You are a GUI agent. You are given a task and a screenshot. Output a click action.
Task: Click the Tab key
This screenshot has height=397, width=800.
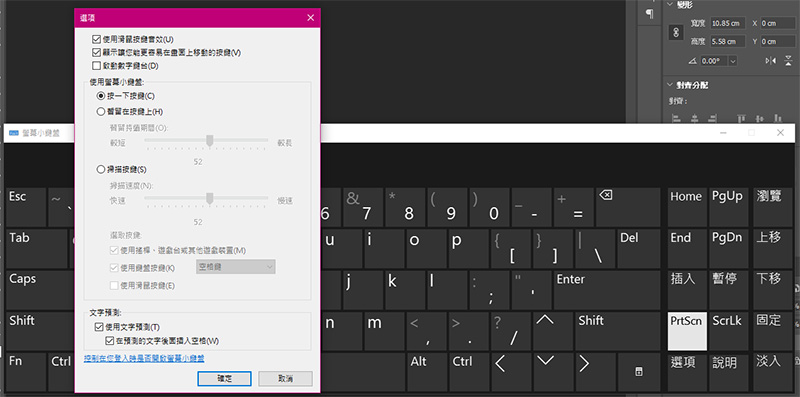coord(37,249)
